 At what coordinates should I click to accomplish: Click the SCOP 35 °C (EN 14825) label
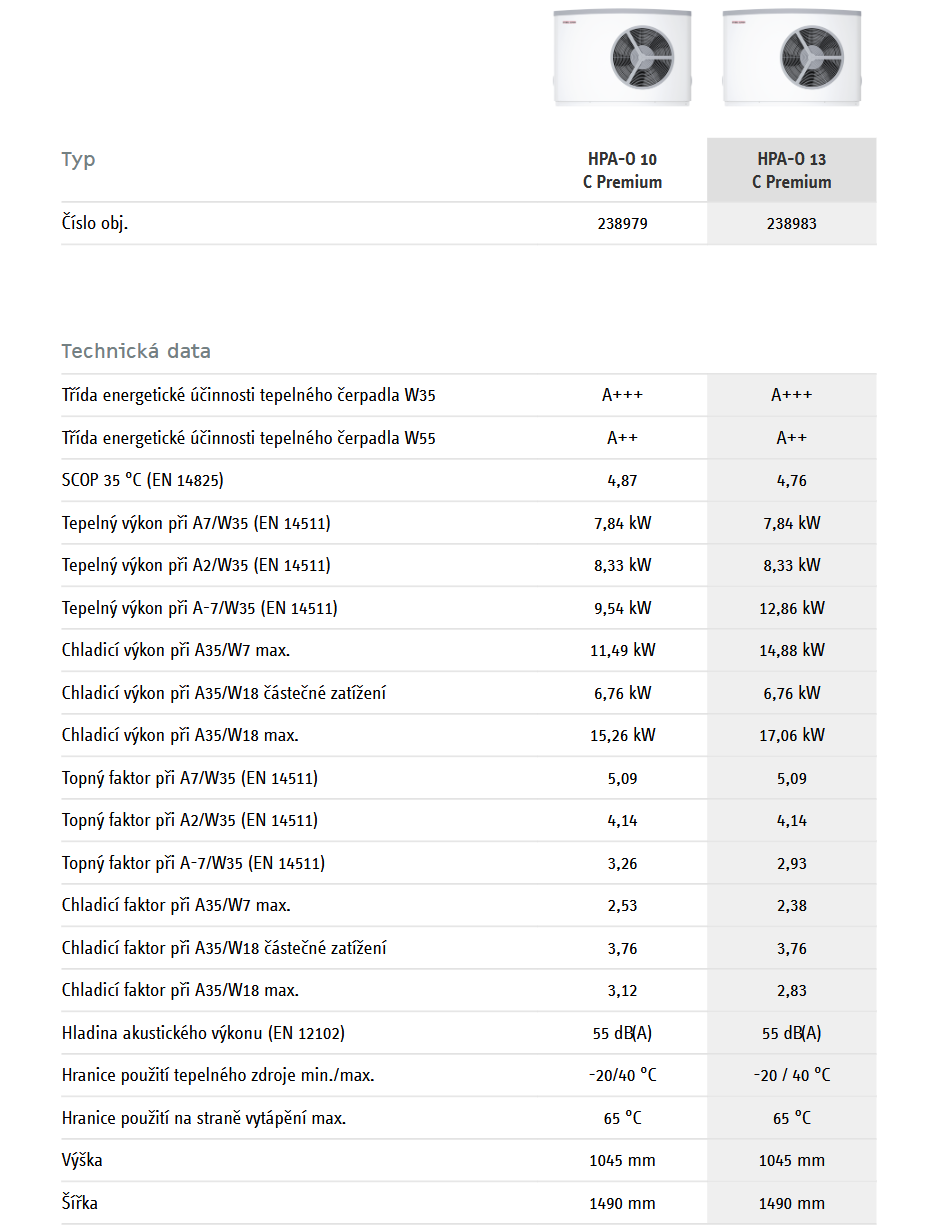[142, 481]
